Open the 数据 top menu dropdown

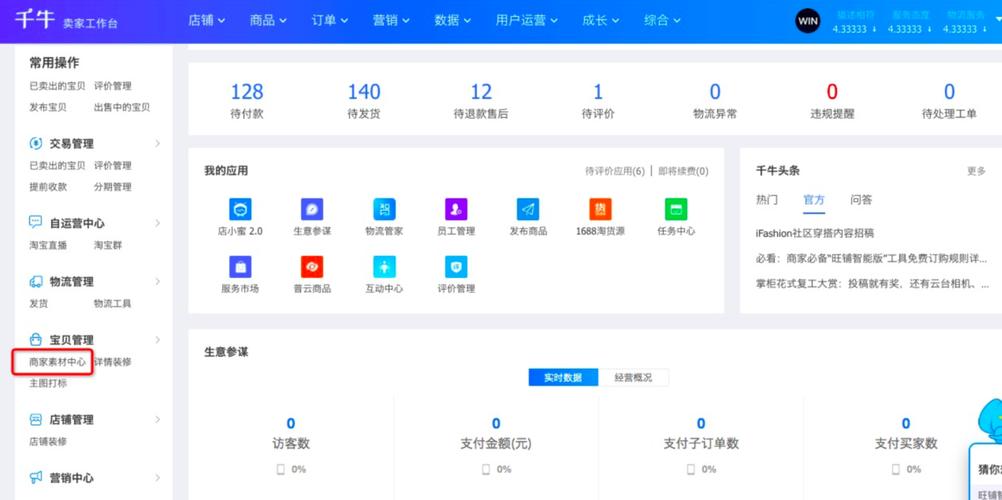[452, 20]
